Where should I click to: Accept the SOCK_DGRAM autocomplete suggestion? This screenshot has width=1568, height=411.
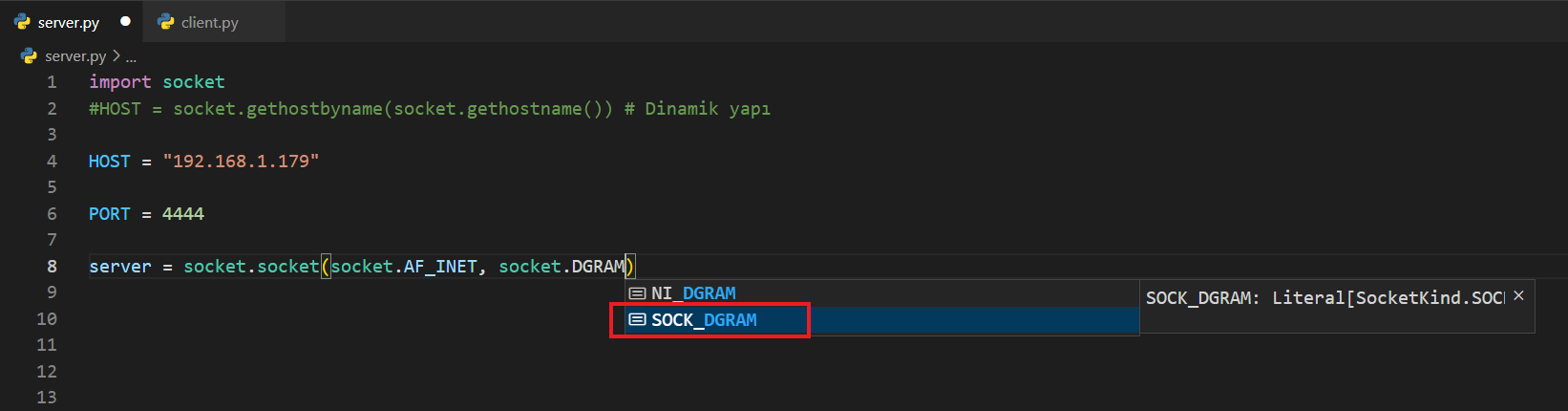tap(704, 320)
